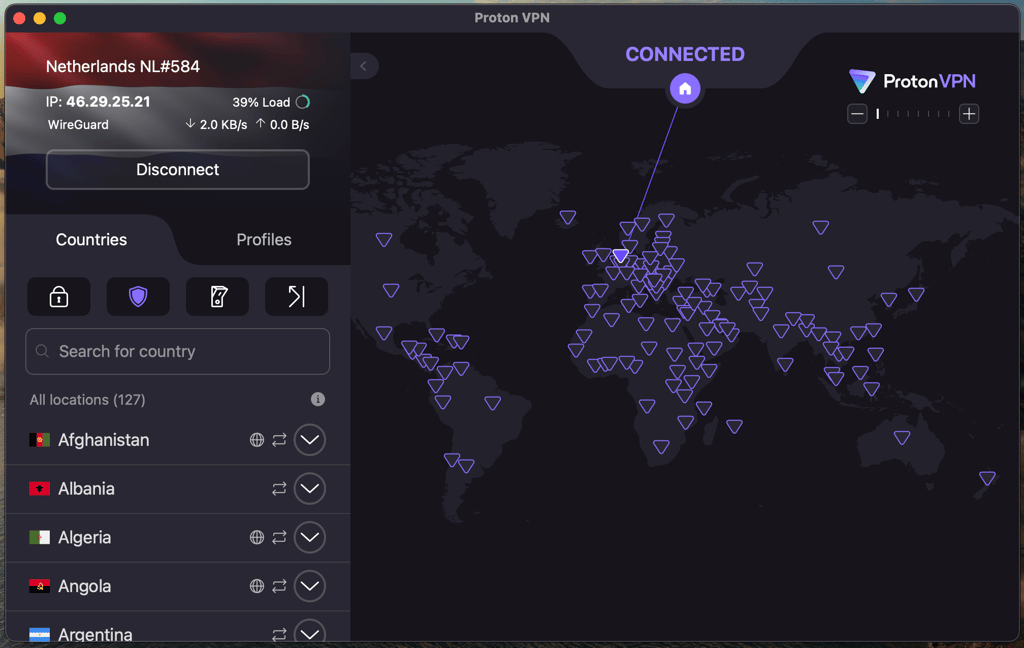1024x648 pixels.
Task: Toggle the NetShield shield icon
Action: coord(138,297)
